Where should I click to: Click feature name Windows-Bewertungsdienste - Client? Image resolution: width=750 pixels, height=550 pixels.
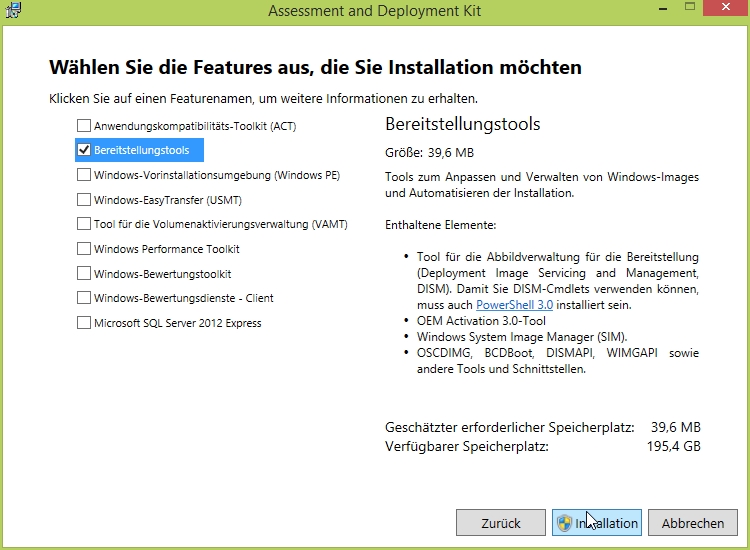[x=183, y=298]
